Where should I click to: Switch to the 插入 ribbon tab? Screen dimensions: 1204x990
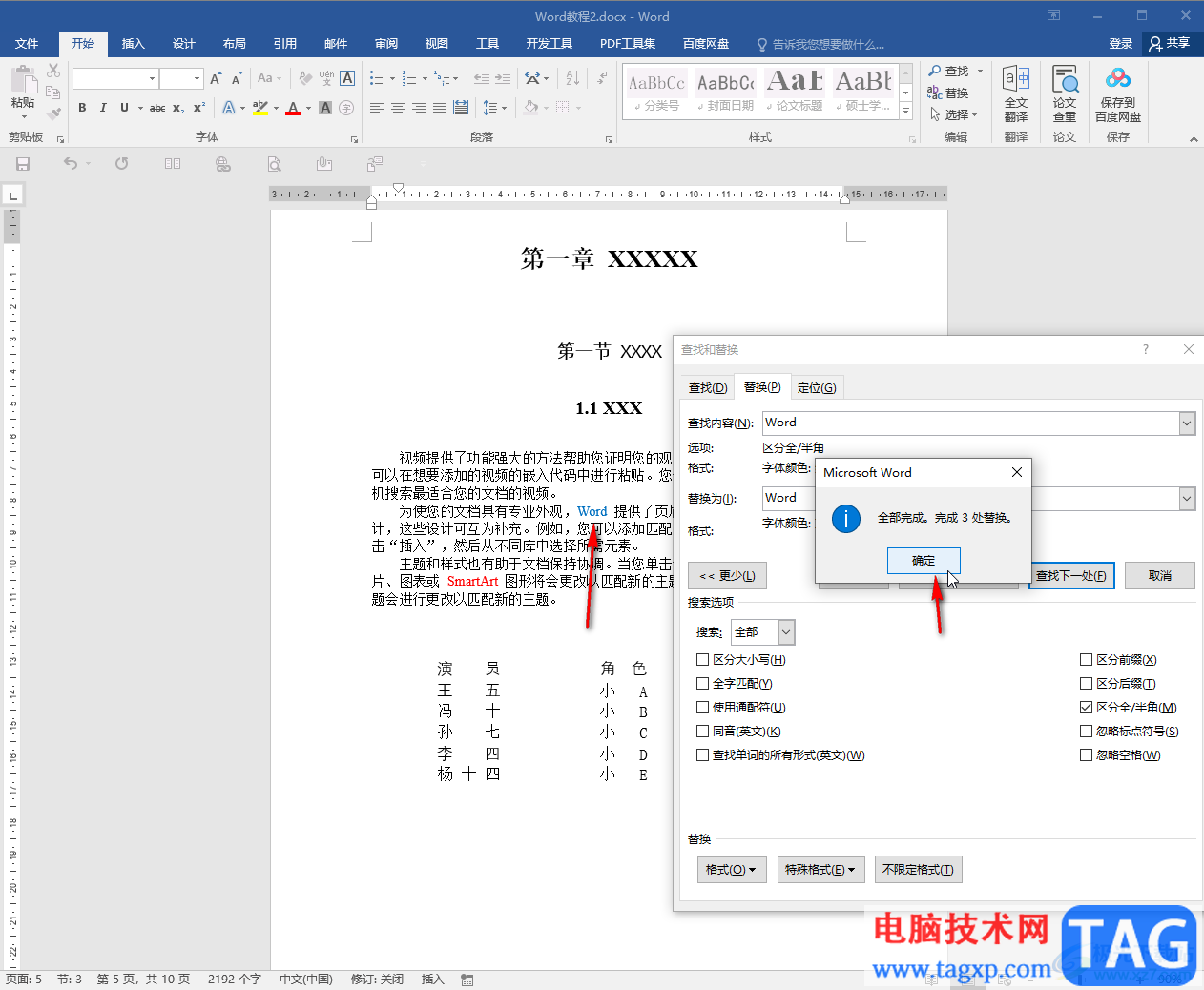[133, 43]
